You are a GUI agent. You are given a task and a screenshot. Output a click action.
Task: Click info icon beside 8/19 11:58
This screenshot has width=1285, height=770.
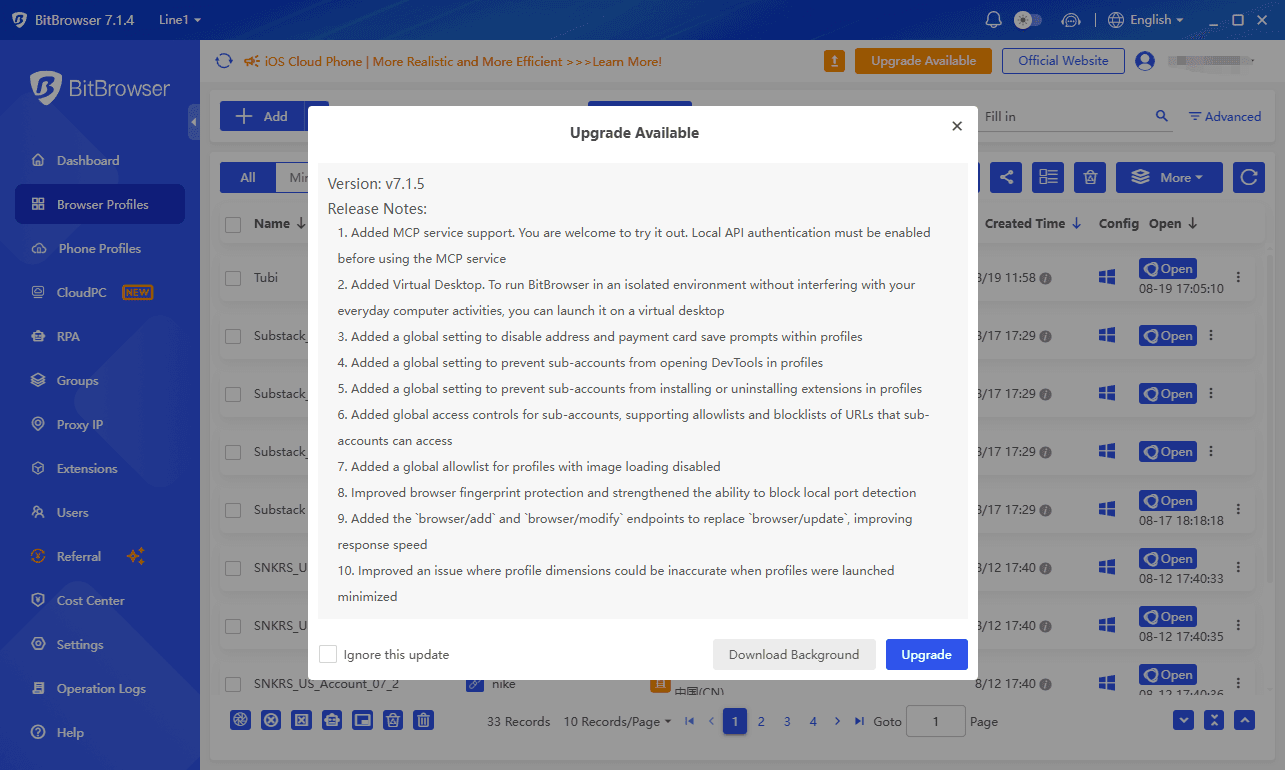click(1045, 278)
